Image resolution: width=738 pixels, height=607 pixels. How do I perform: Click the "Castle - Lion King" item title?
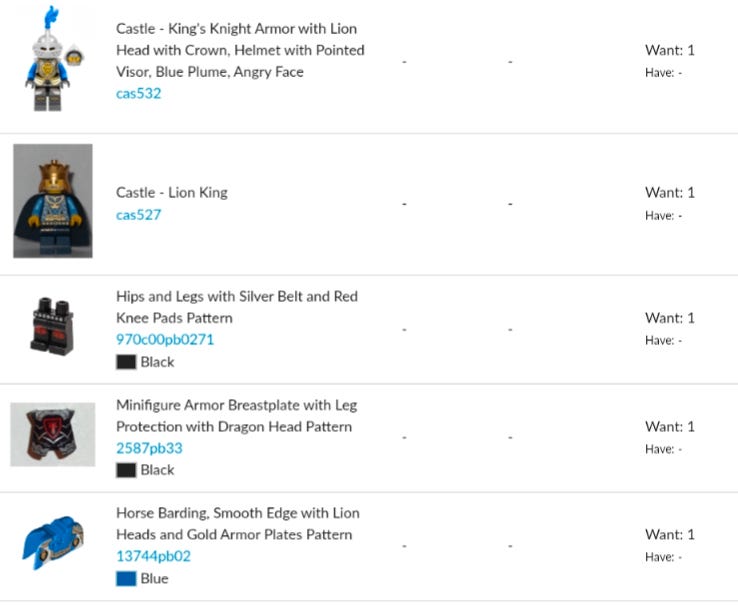172,193
